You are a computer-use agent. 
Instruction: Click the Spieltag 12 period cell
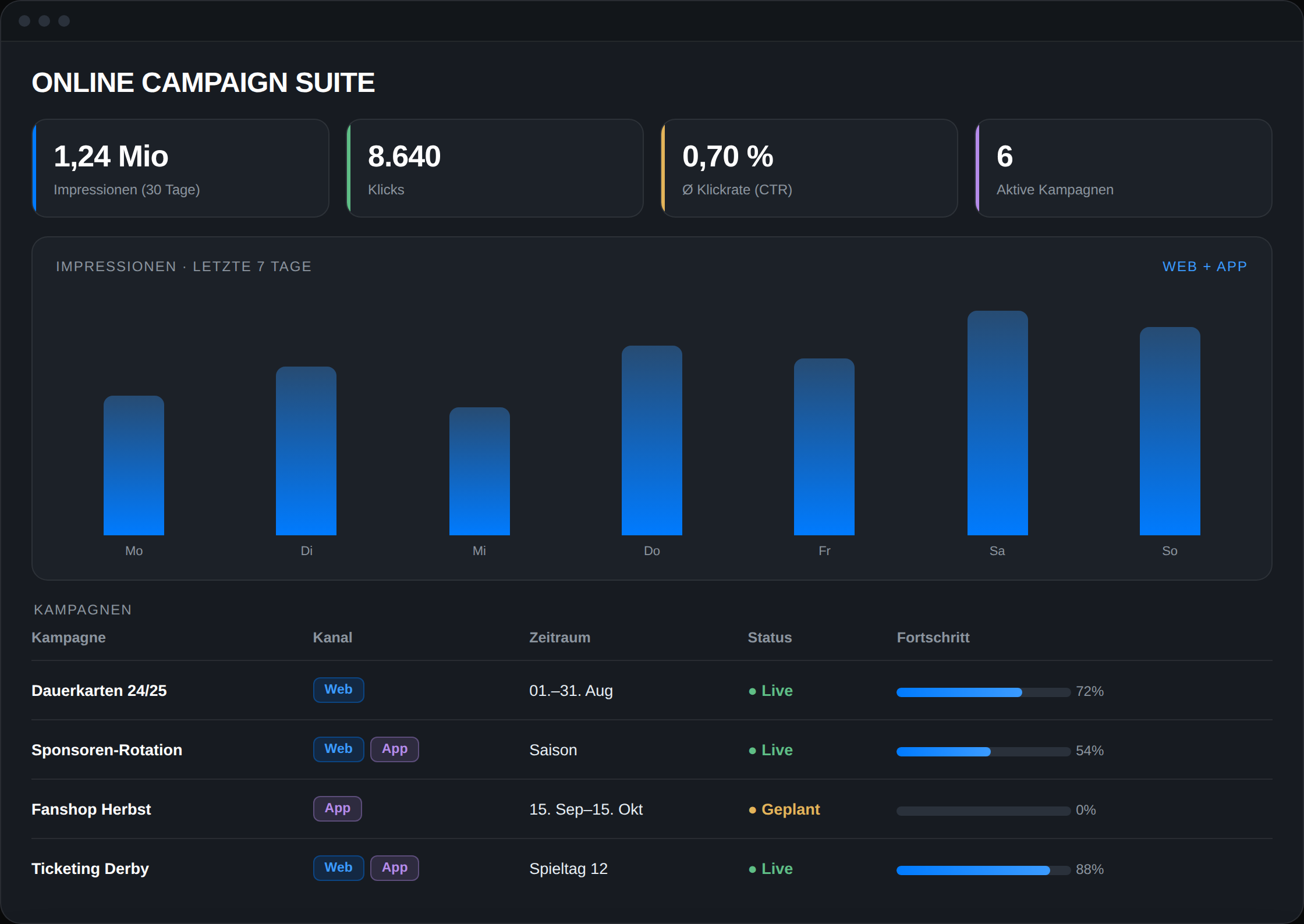click(x=568, y=869)
